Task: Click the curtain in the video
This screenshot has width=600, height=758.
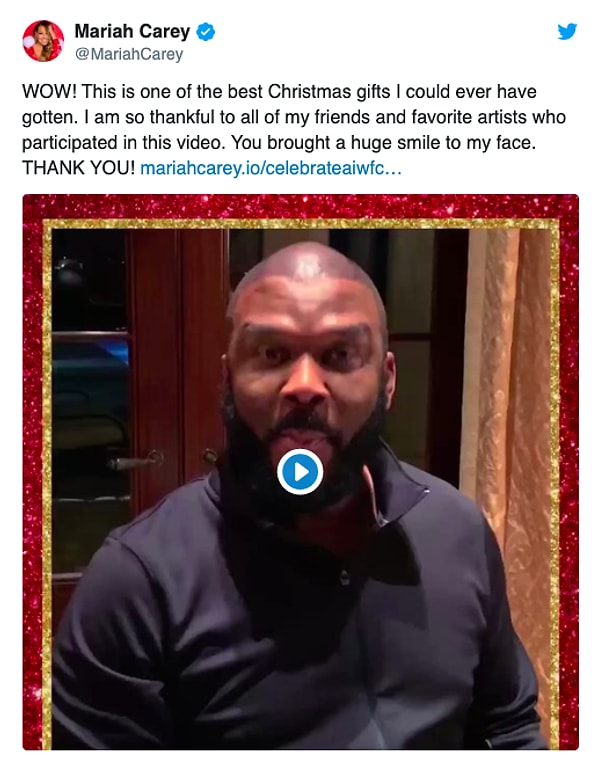Action: (x=509, y=435)
